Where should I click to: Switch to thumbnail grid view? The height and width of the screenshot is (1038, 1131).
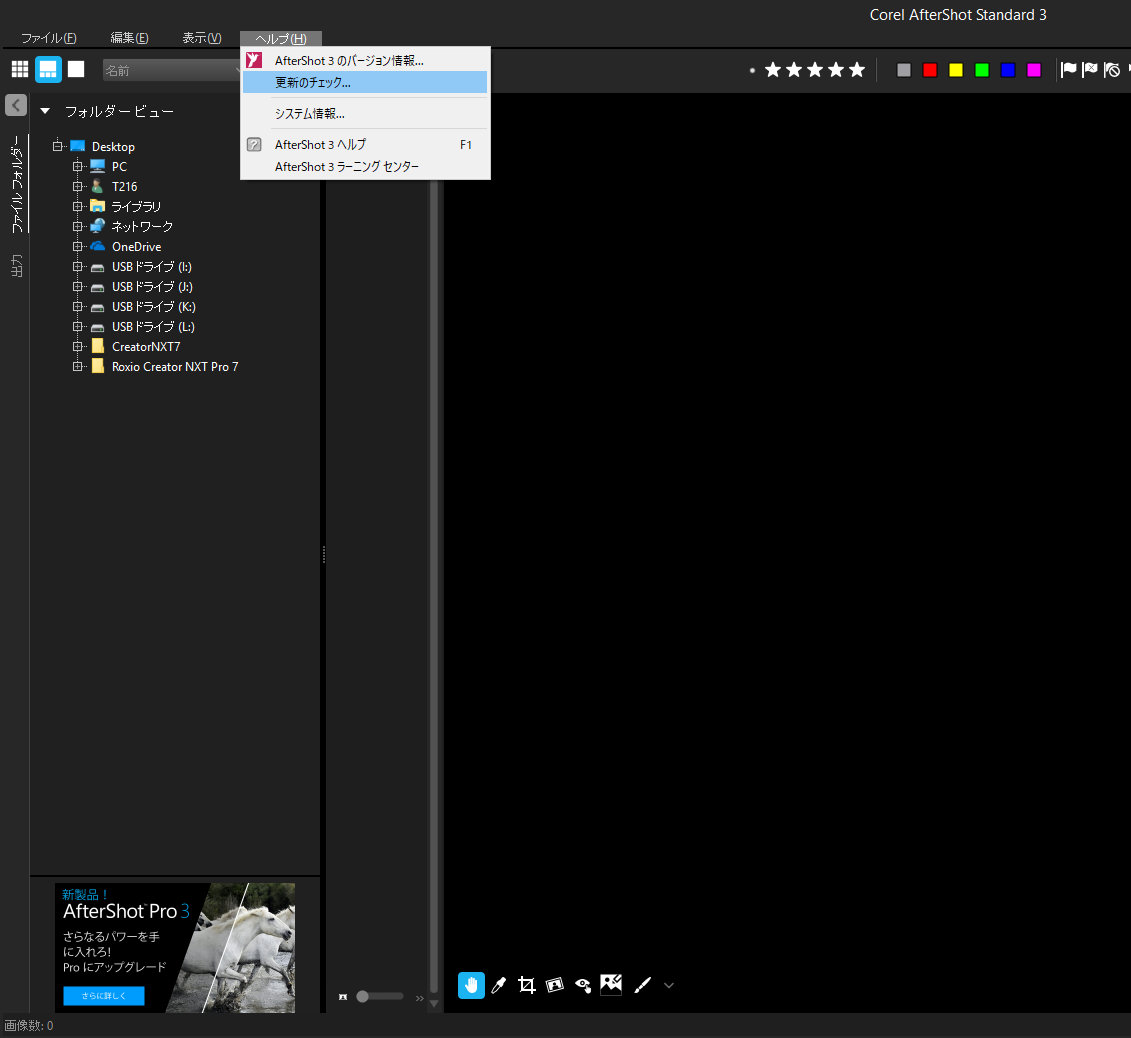coord(20,69)
